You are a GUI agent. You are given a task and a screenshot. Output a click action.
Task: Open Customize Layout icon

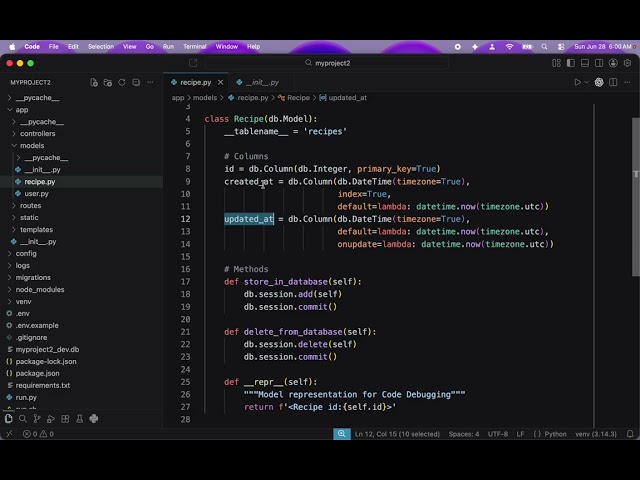556,63
